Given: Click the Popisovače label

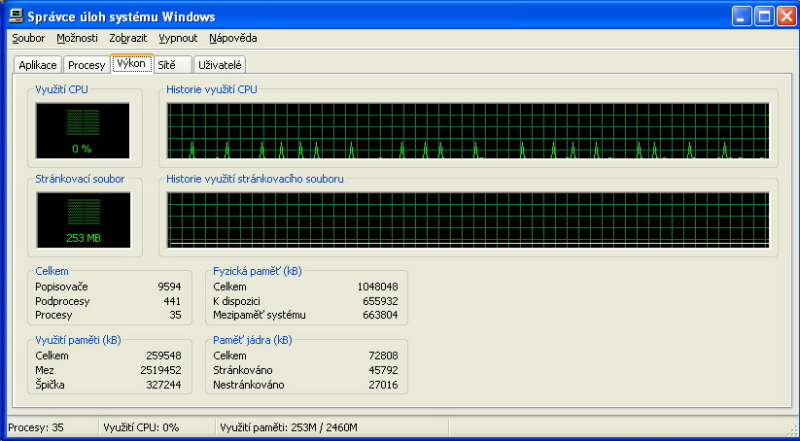Looking at the screenshot, I should 62,287.
